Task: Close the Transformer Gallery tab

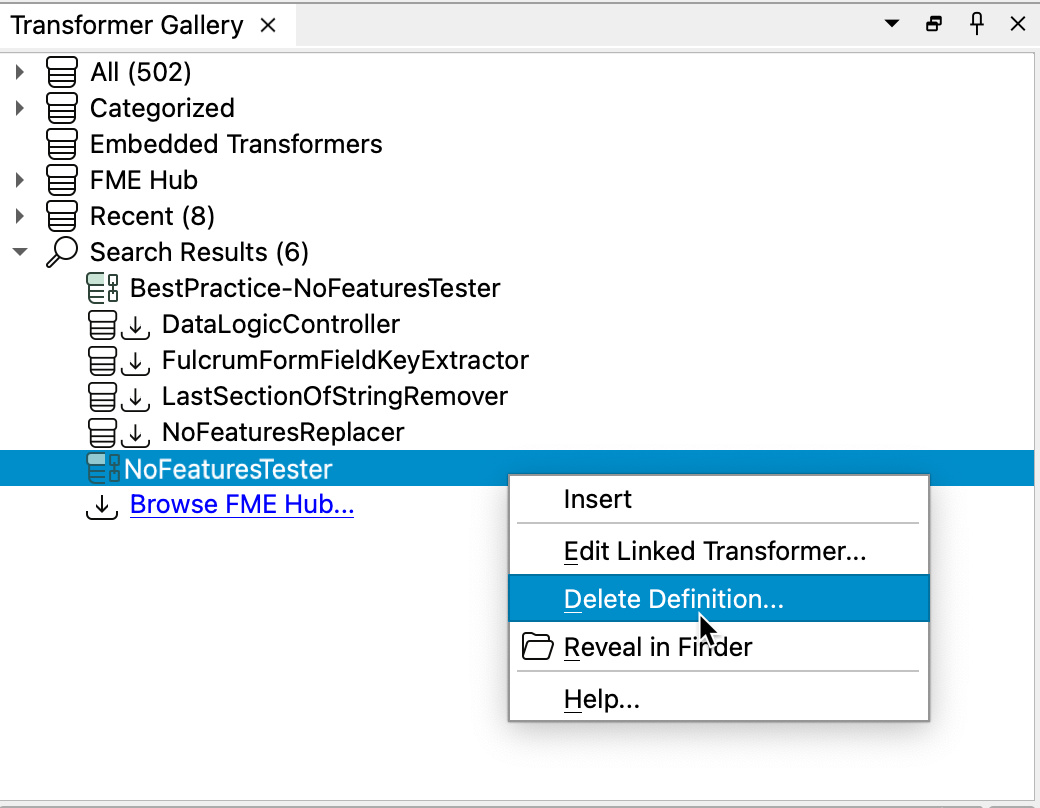Action: point(268,25)
